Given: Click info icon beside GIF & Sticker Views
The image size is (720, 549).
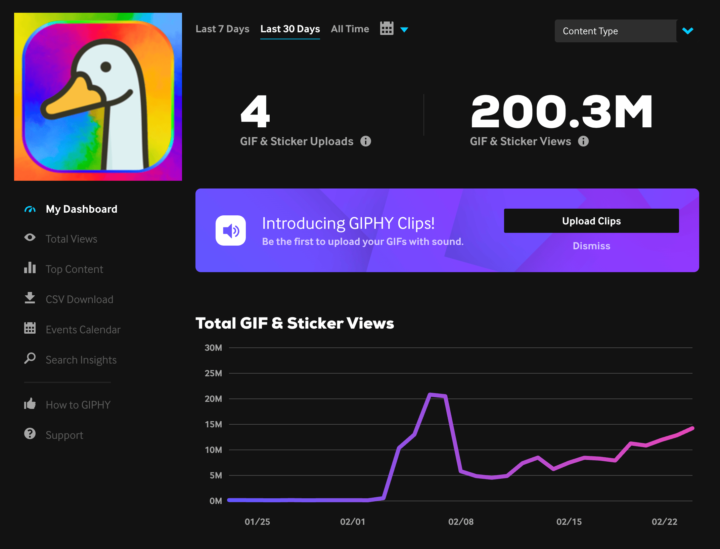Looking at the screenshot, I should (583, 141).
